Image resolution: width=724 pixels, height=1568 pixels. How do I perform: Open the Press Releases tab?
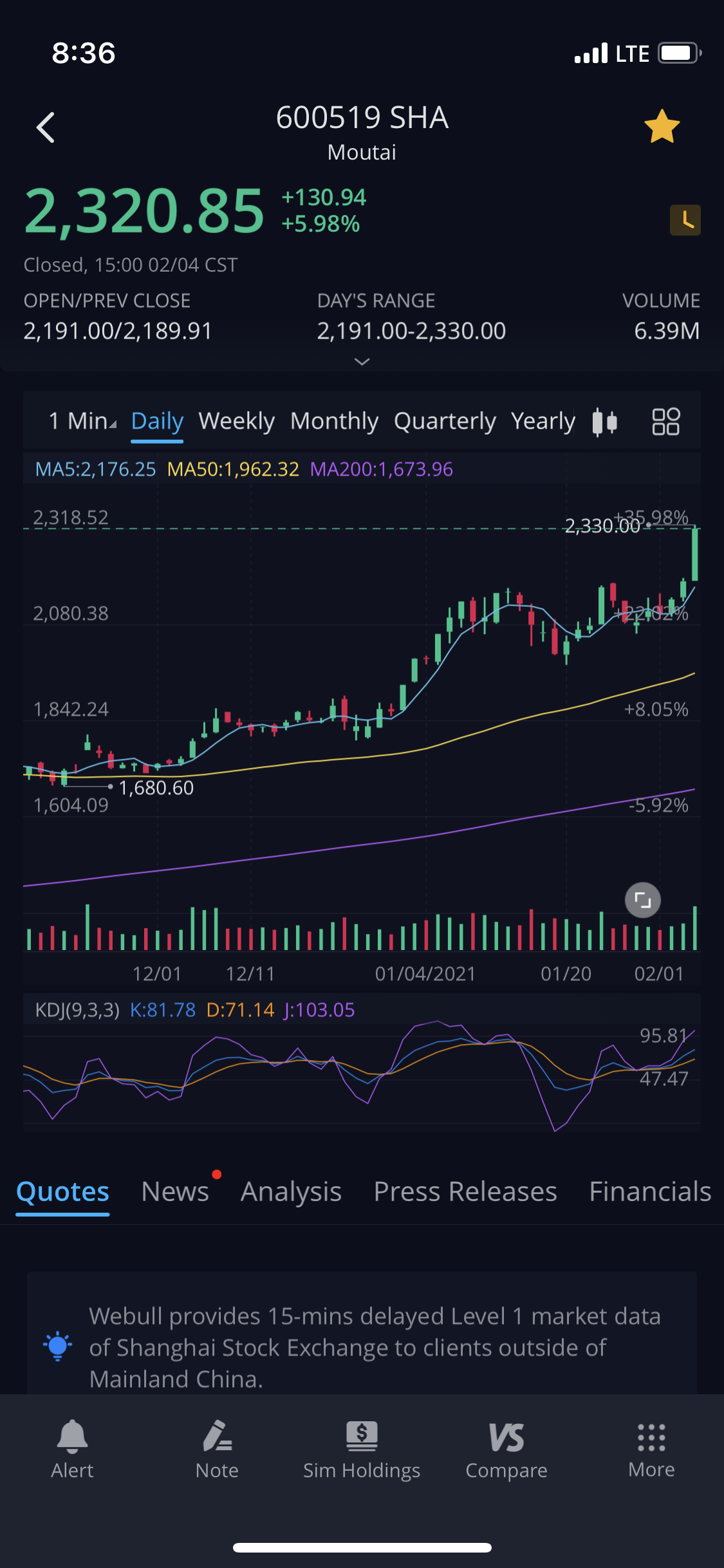[x=465, y=1191]
